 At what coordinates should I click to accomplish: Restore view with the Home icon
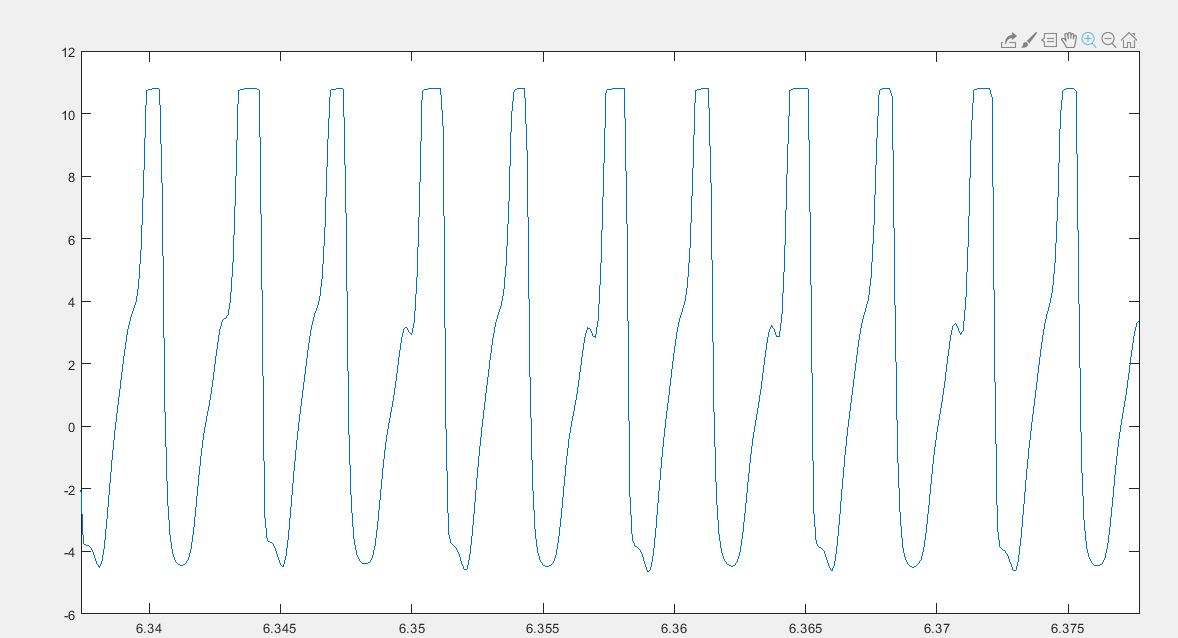pos(1128,40)
